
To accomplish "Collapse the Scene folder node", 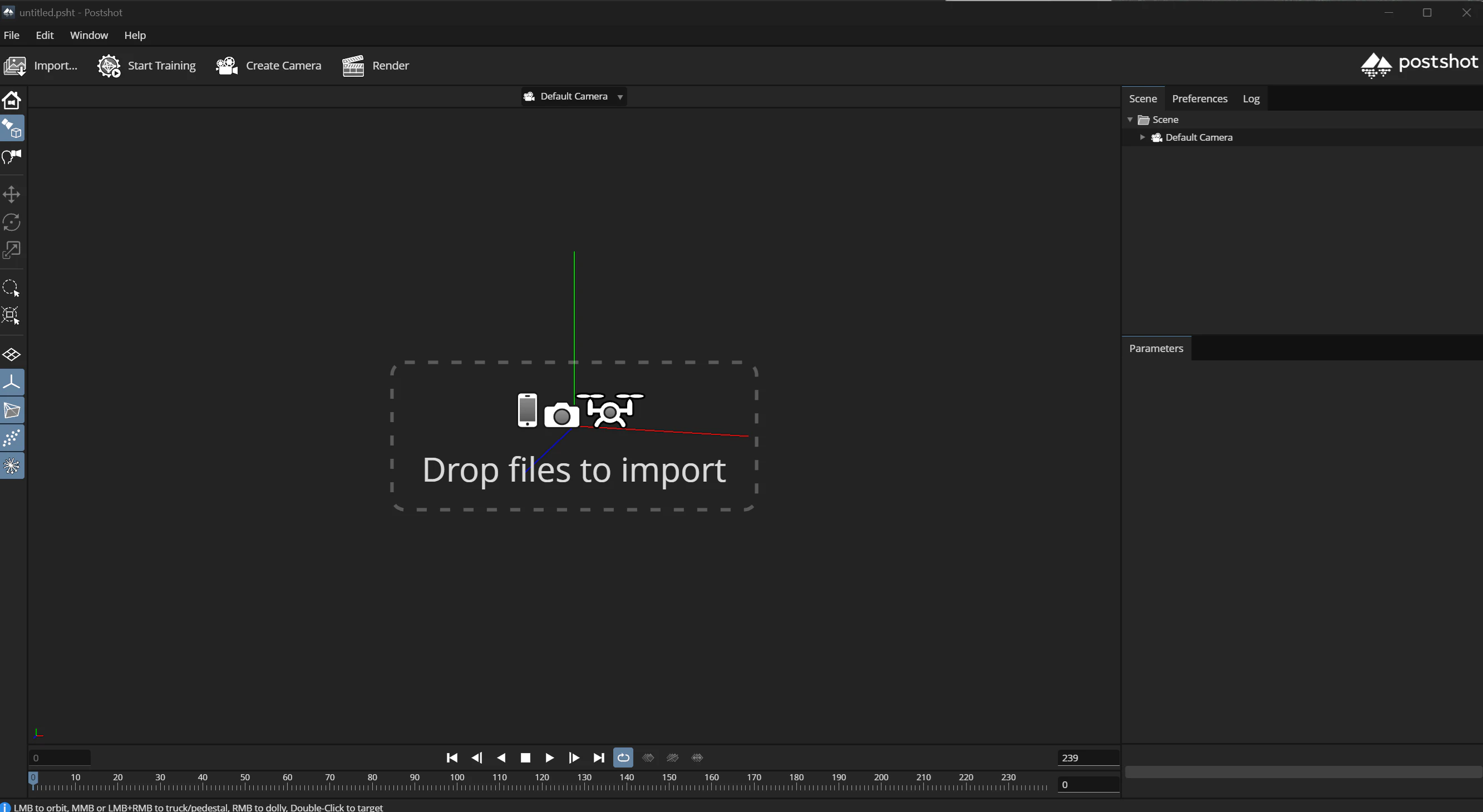I will click(x=1130, y=120).
